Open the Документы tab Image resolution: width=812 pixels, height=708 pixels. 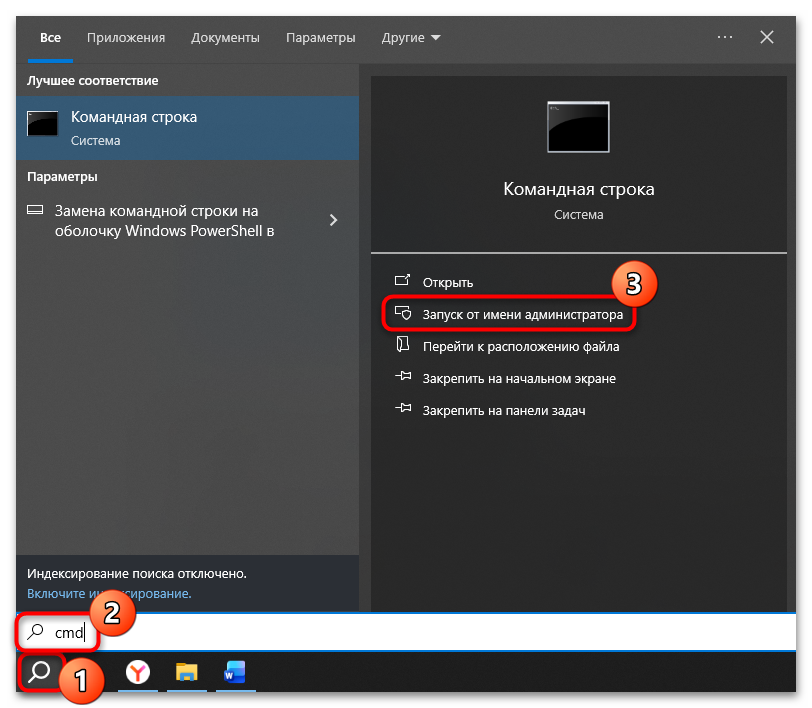225,38
